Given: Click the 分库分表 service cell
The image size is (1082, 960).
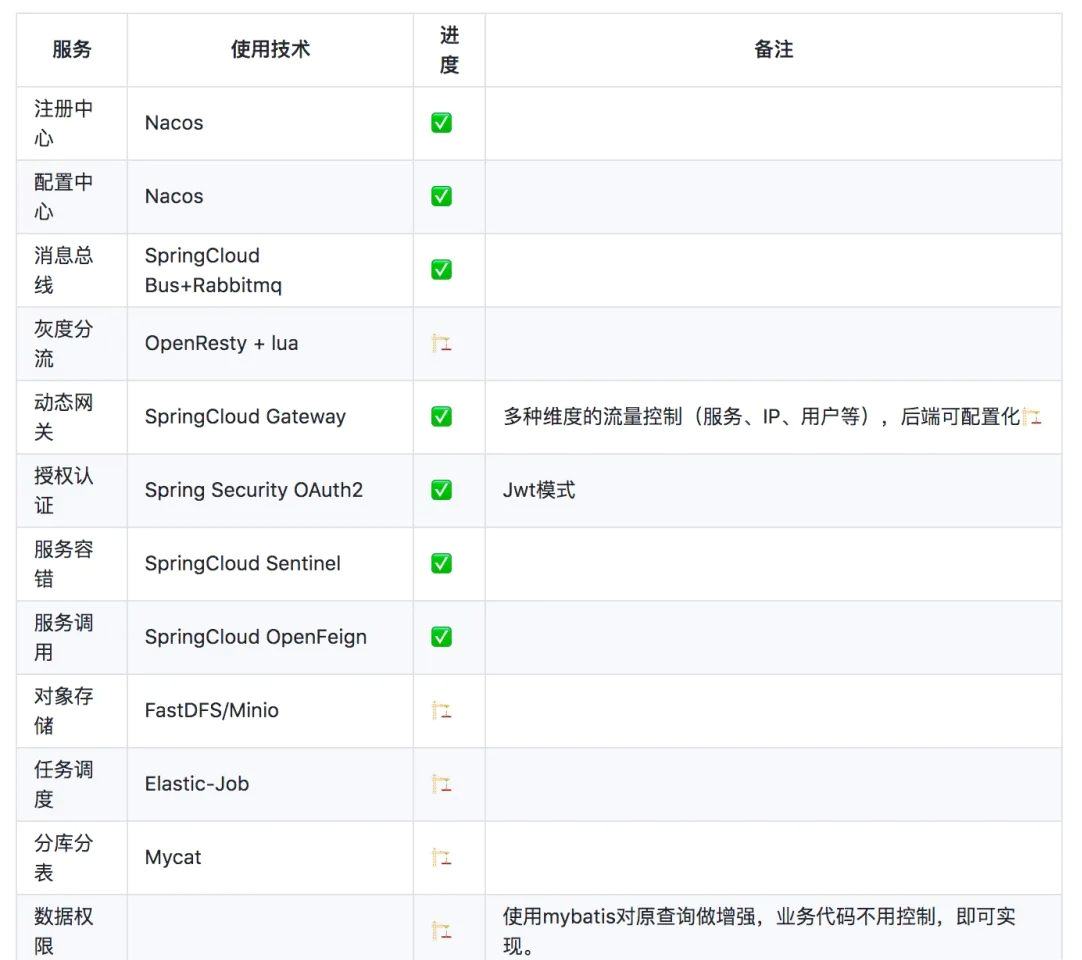Looking at the screenshot, I should pos(72,858).
